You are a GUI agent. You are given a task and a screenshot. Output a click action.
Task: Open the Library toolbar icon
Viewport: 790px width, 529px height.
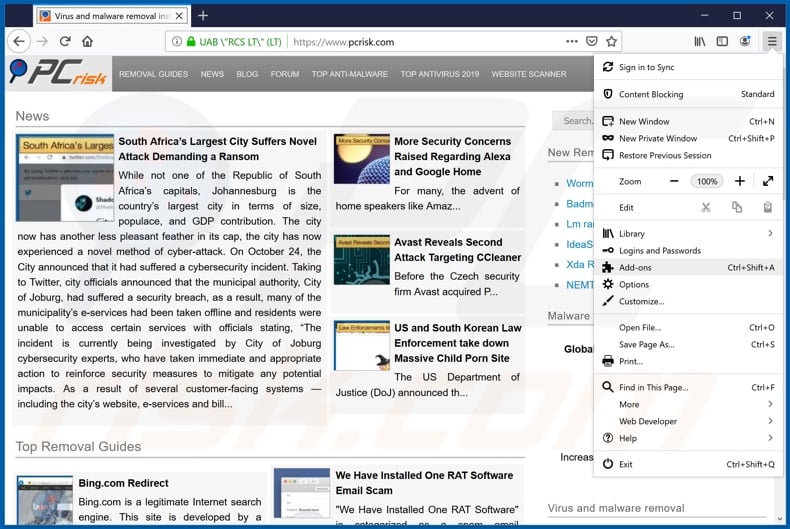pos(700,42)
